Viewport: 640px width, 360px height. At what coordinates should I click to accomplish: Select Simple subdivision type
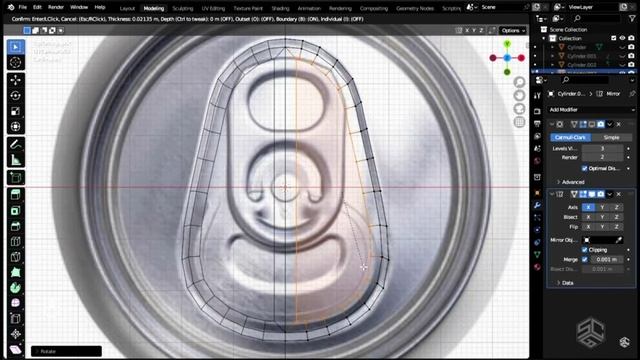(611, 138)
